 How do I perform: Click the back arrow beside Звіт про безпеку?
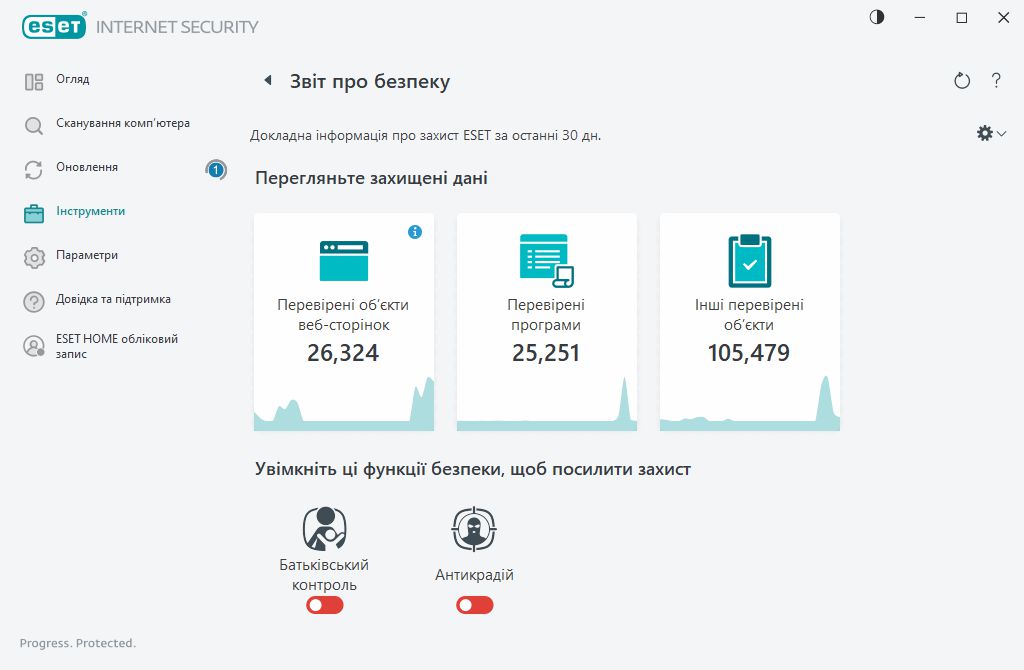tap(268, 80)
